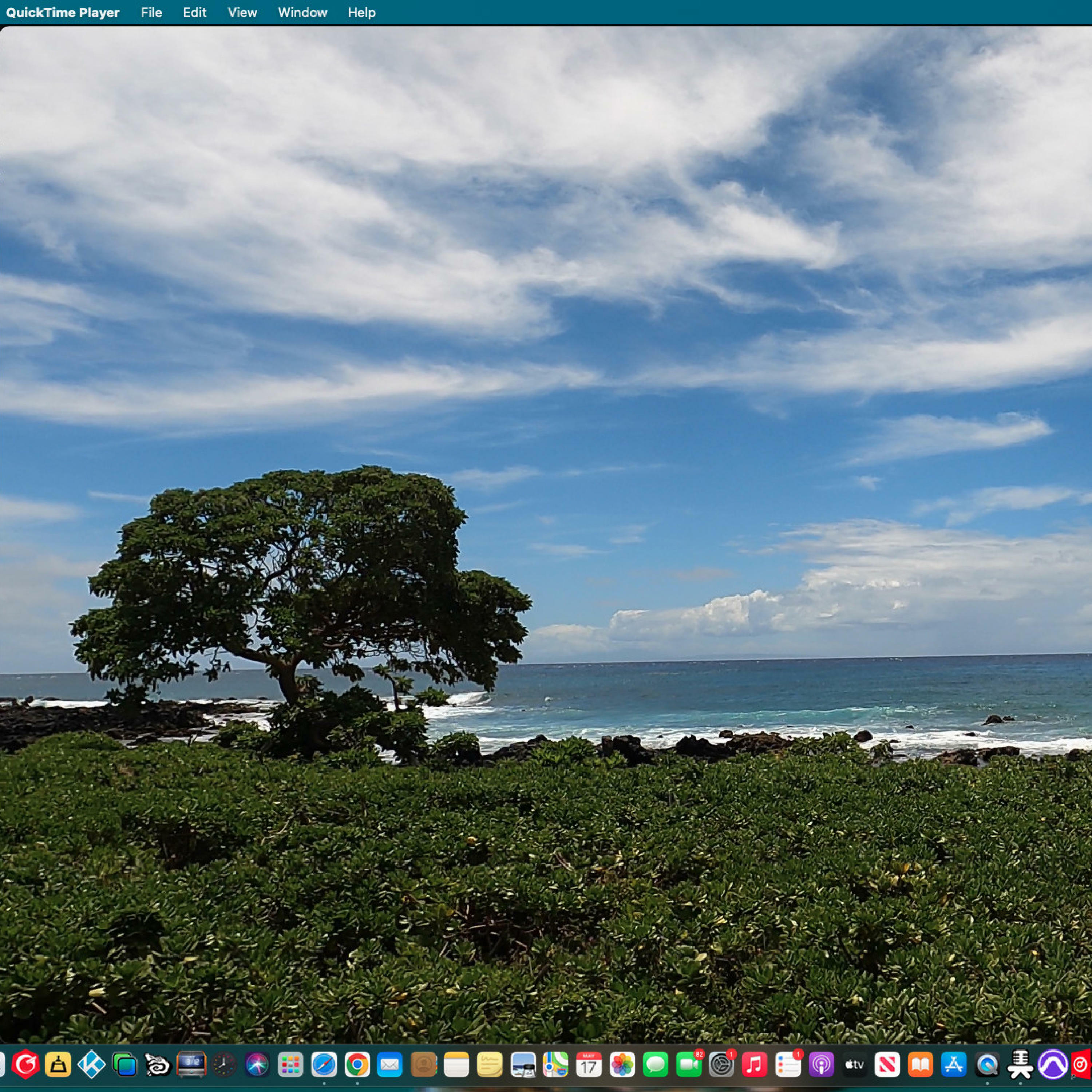Open the Window menu
1092x1092 pixels.
coord(302,12)
